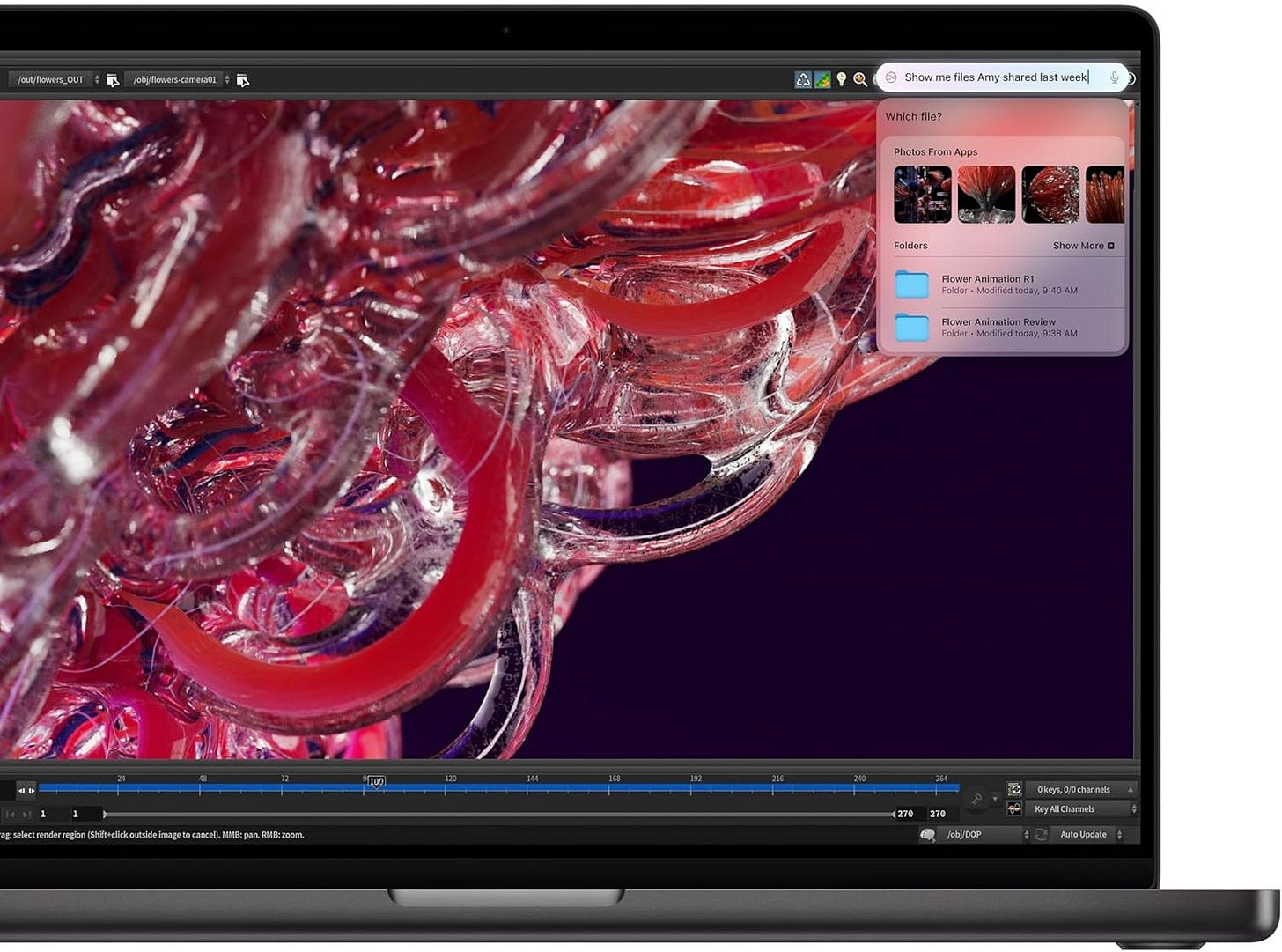This screenshot has height=952, width=1282.
Task: Step forward one frame with the right arrow
Action: [32, 791]
